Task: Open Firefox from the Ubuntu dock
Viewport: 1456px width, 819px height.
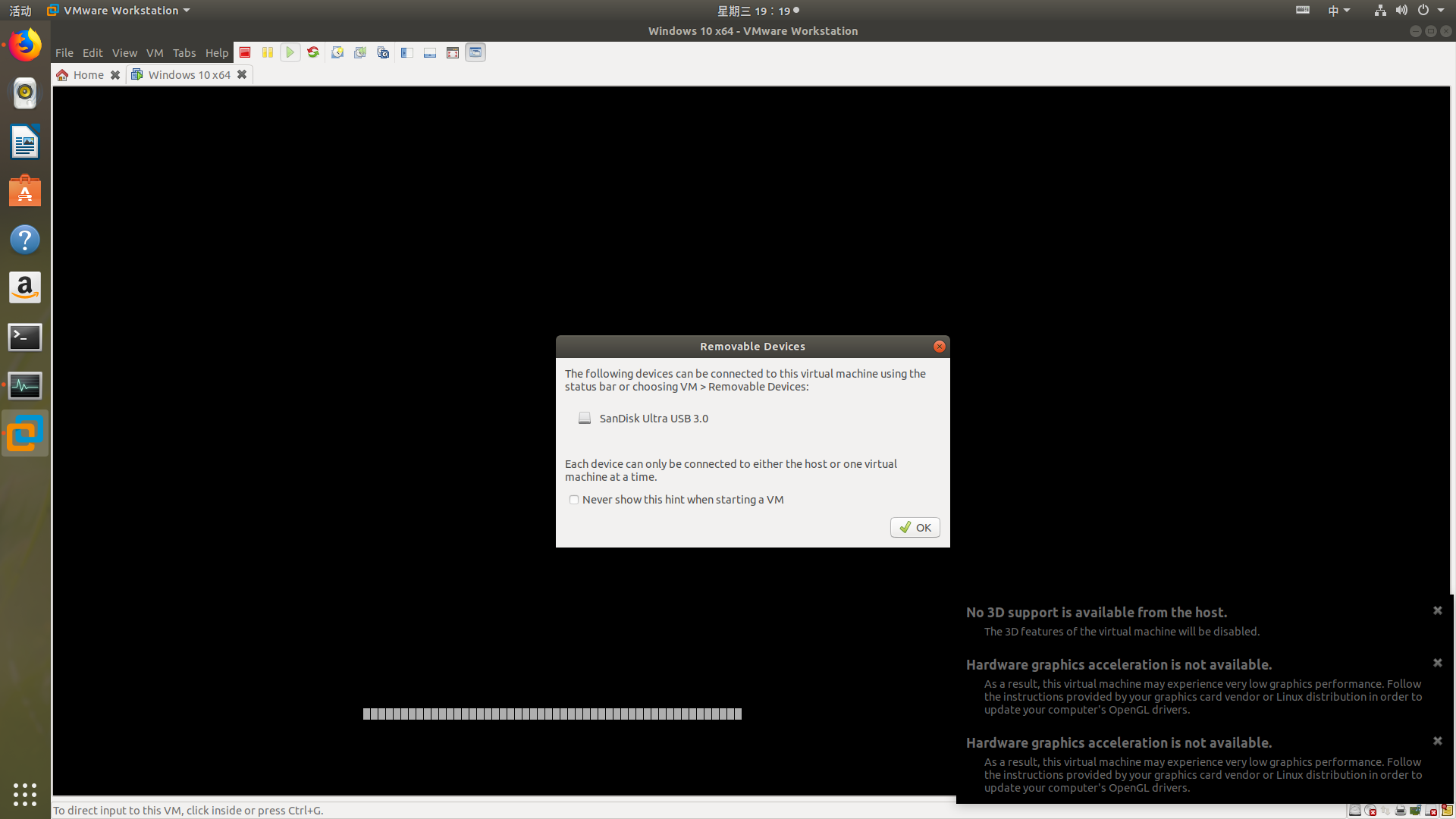Action: click(25, 45)
